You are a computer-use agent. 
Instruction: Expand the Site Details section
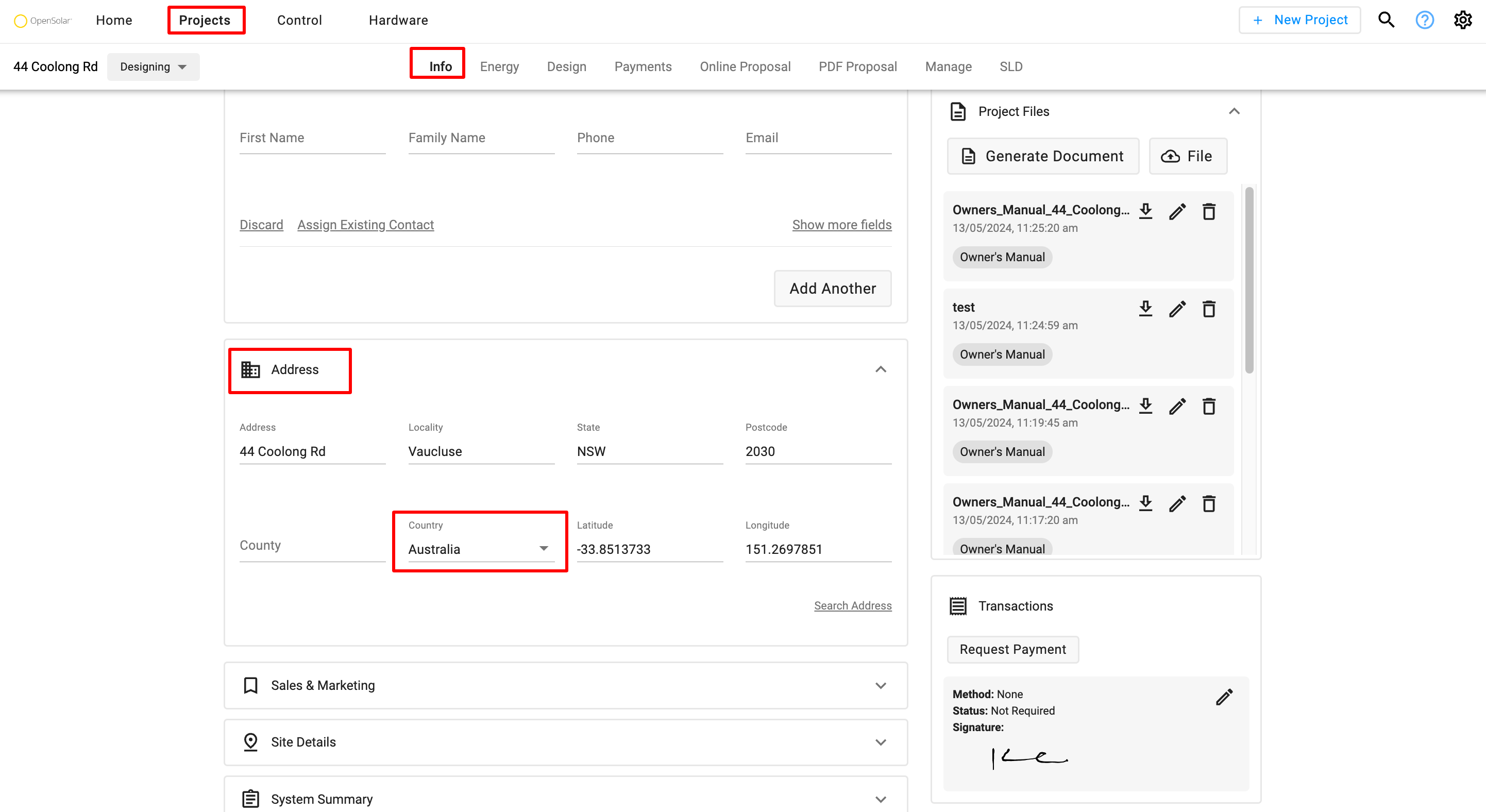[880, 742]
